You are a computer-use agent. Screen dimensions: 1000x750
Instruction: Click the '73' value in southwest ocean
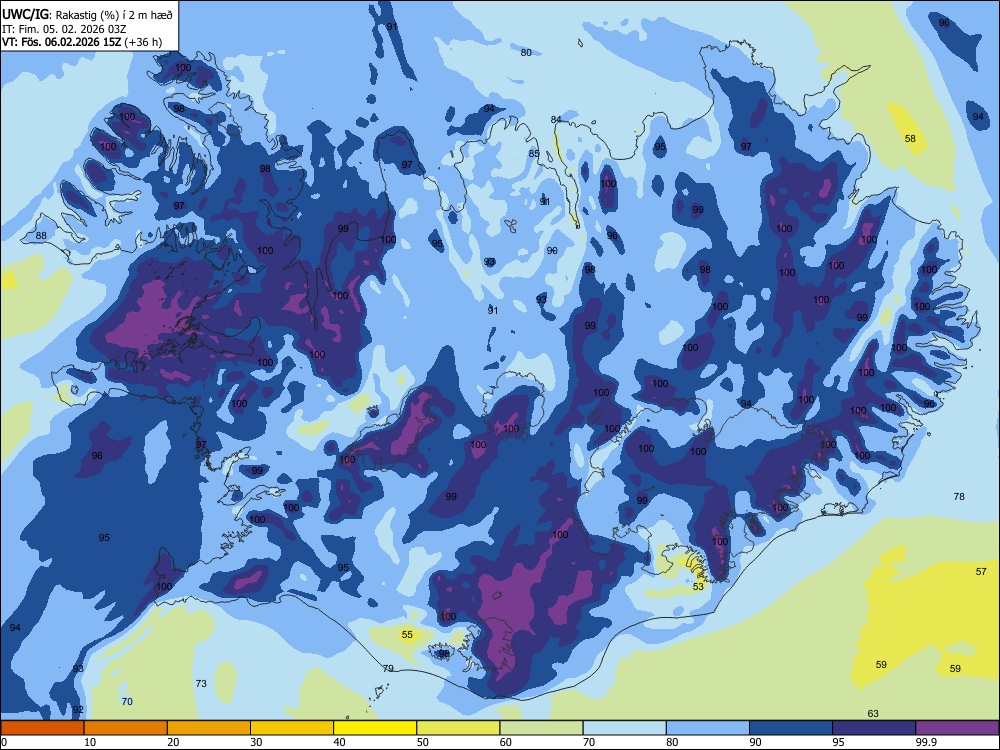pyautogui.click(x=201, y=683)
